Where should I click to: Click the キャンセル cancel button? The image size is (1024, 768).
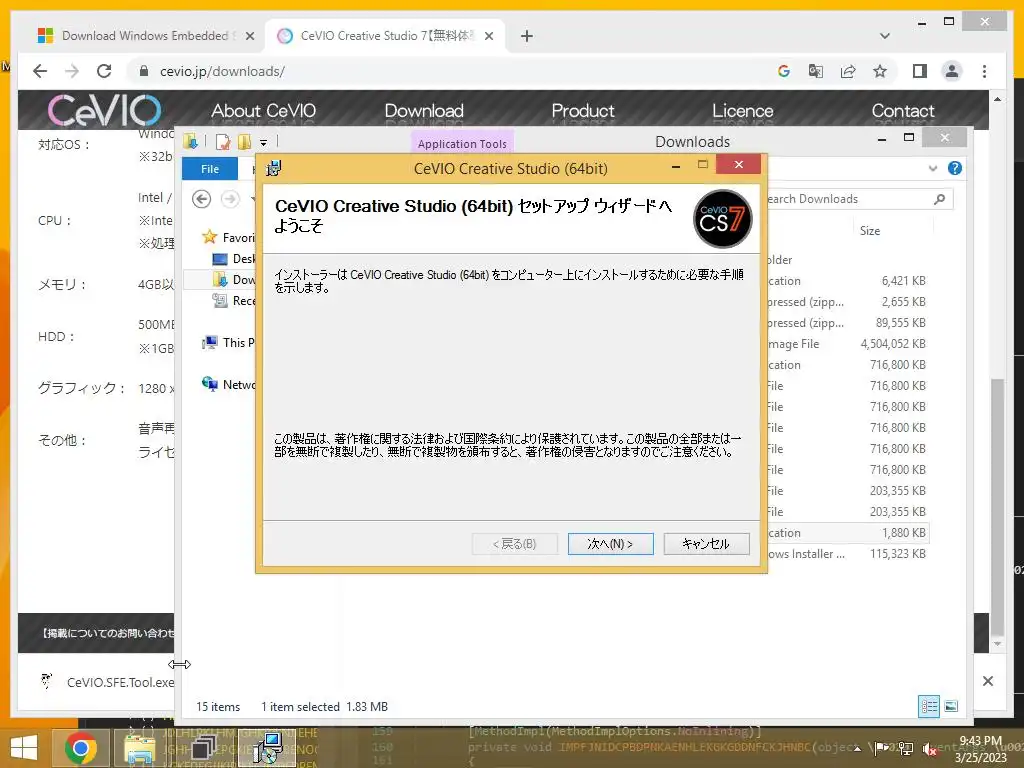[x=706, y=543]
